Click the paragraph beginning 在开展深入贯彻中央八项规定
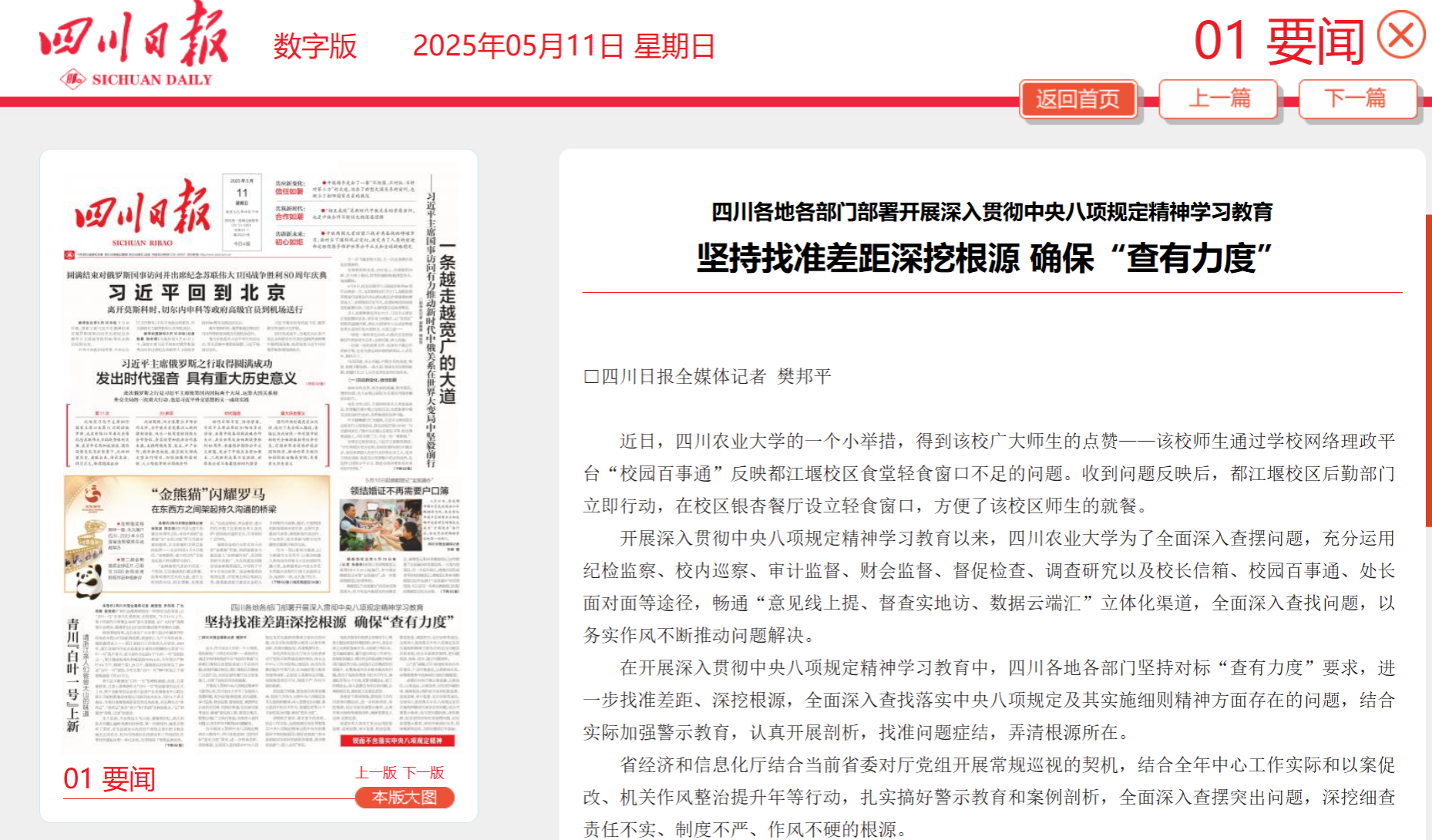Viewport: 1432px width, 840px height. tap(989, 700)
